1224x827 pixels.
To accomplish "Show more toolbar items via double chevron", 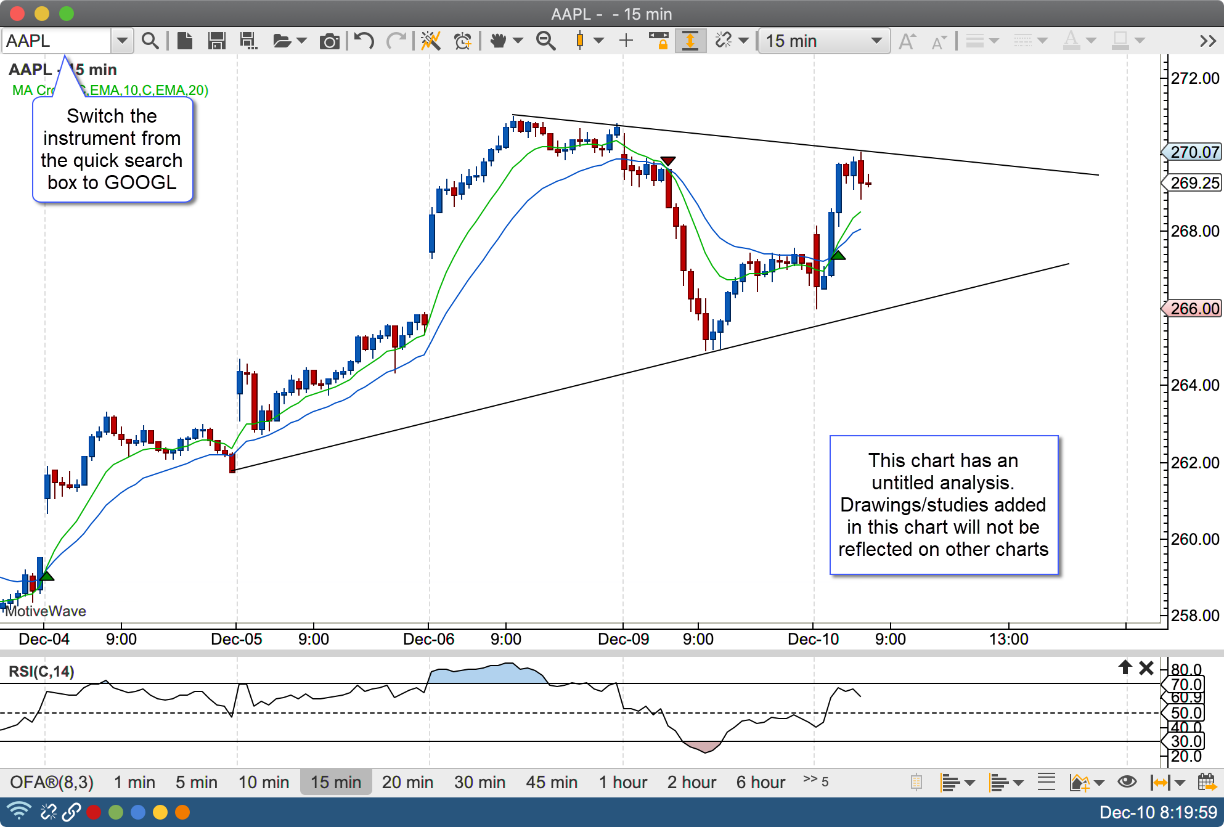I will (x=1207, y=41).
